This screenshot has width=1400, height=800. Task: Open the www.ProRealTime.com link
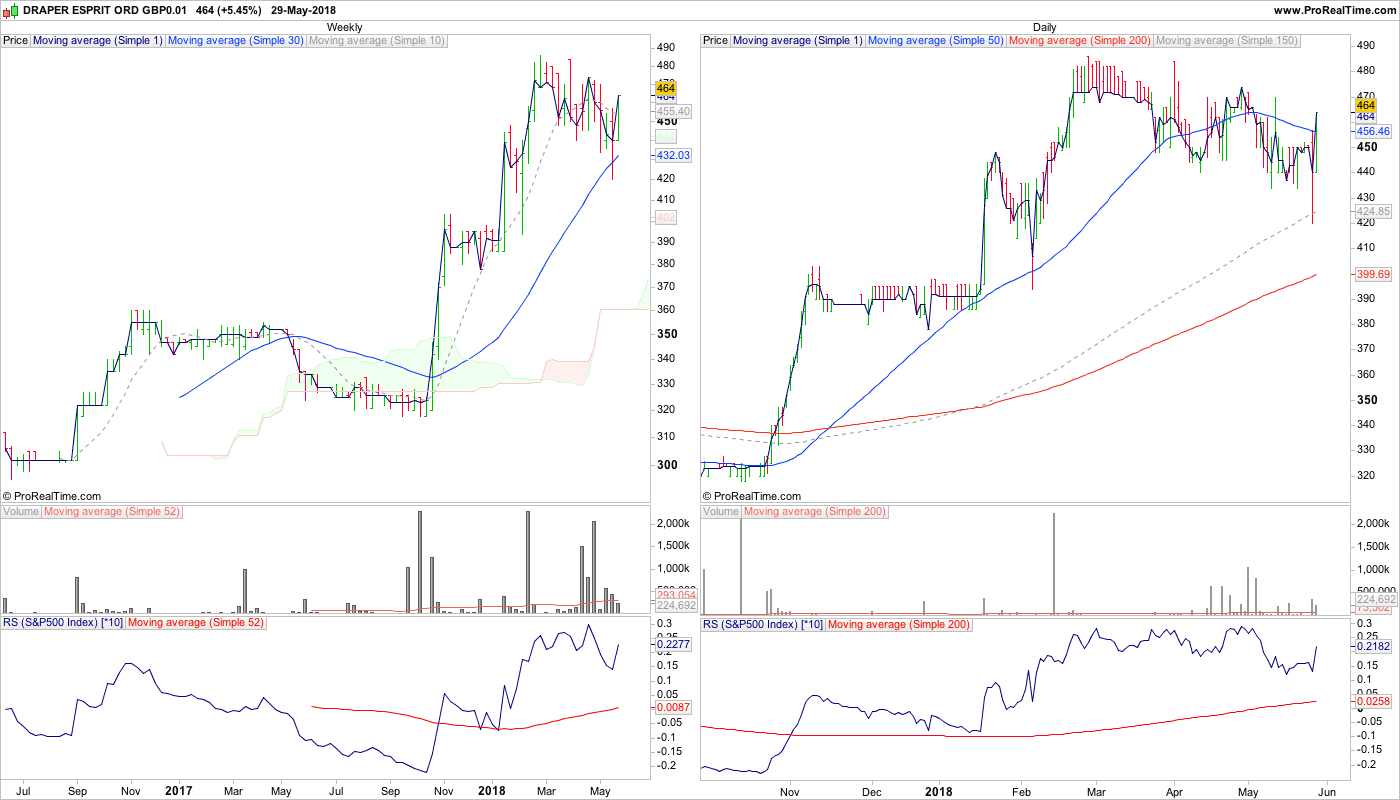pos(1334,10)
